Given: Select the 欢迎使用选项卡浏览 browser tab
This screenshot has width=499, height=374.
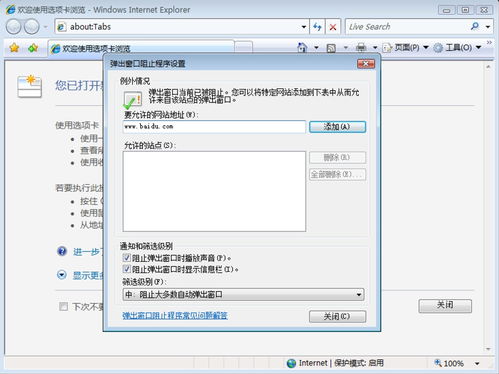Looking at the screenshot, I should tap(141, 48).
